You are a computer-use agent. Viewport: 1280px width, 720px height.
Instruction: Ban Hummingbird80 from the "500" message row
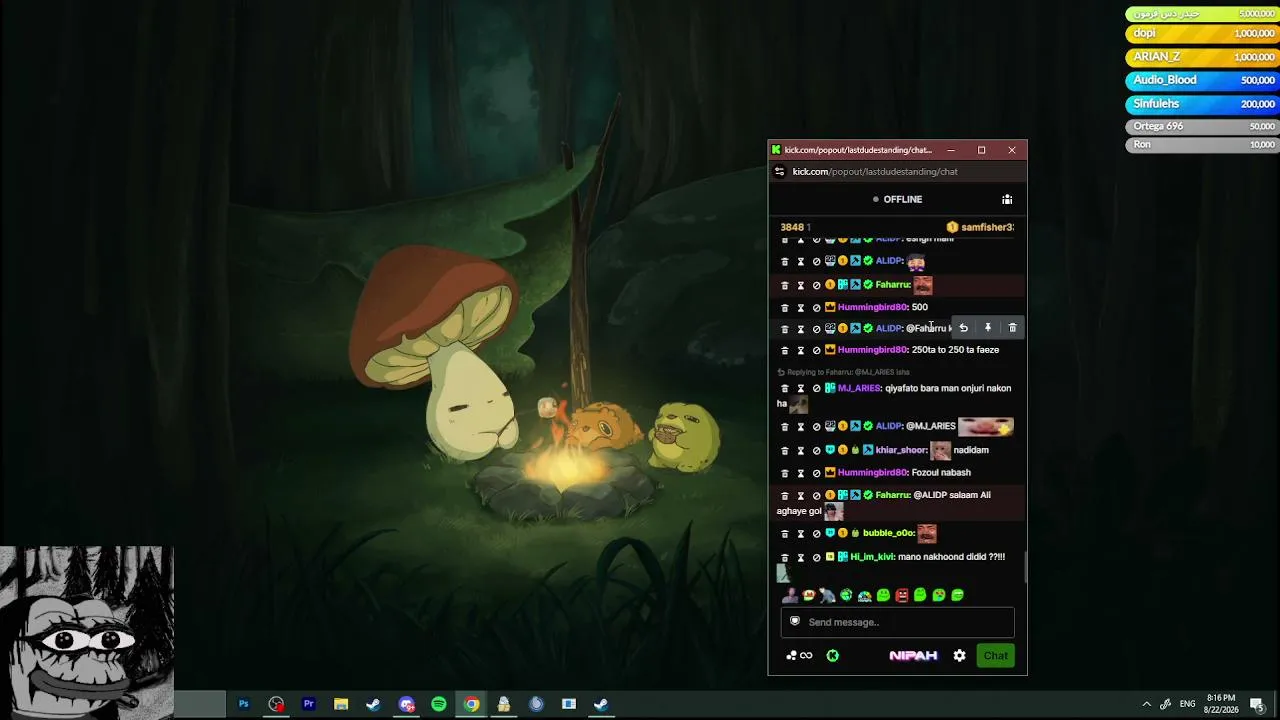[817, 308]
